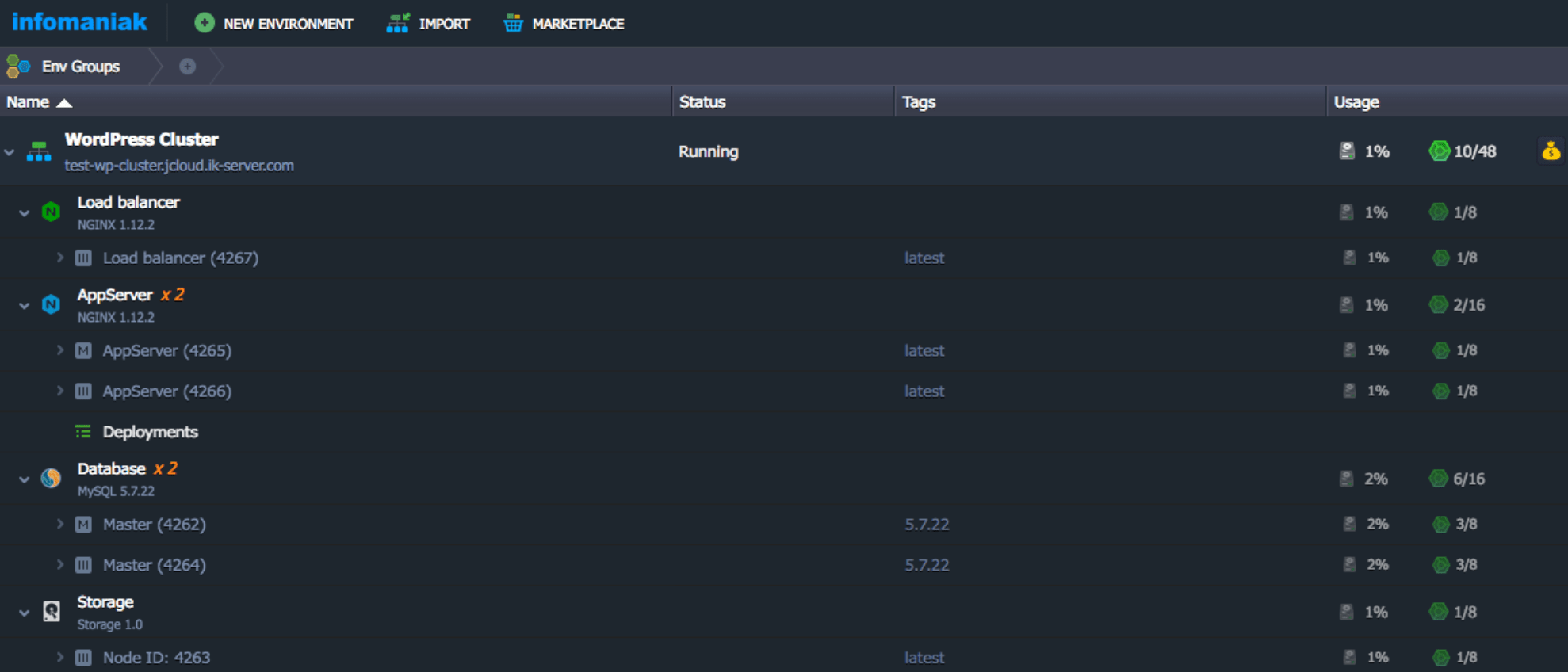This screenshot has height=672, width=1568.
Task: Expand AppServer (4266) node
Action: pyautogui.click(x=59, y=391)
